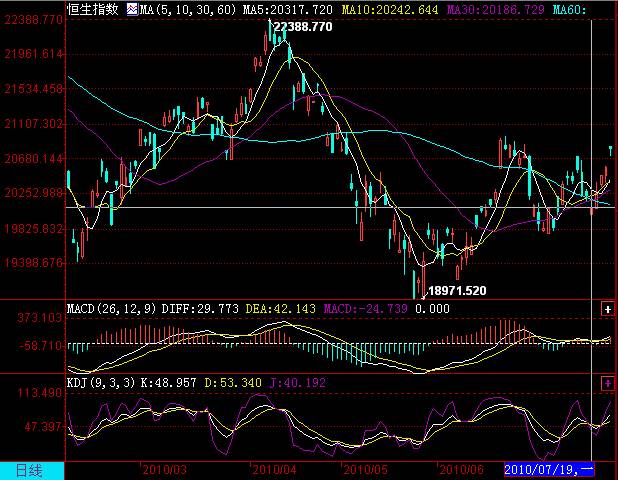Viewport: 618px width, 480px height.
Task: Click the 19825.832 price axis label
Action: point(33,229)
